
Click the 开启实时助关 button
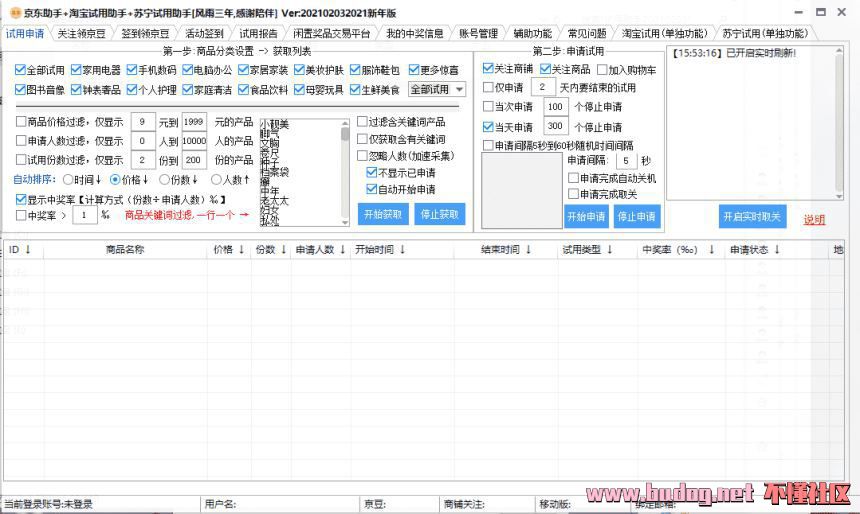pyautogui.click(x=752, y=217)
